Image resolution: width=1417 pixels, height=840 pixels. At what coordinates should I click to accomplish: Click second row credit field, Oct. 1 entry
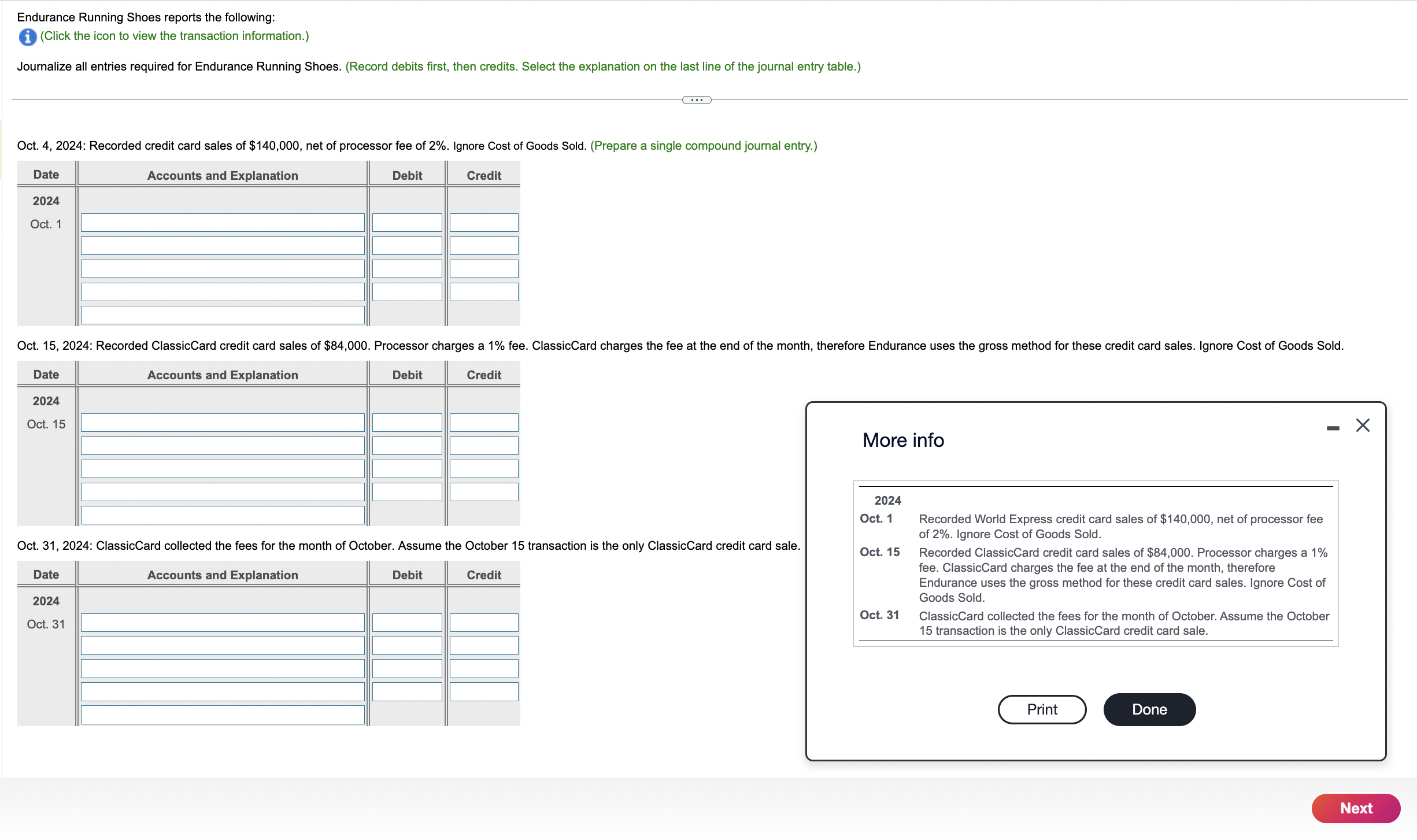point(484,246)
